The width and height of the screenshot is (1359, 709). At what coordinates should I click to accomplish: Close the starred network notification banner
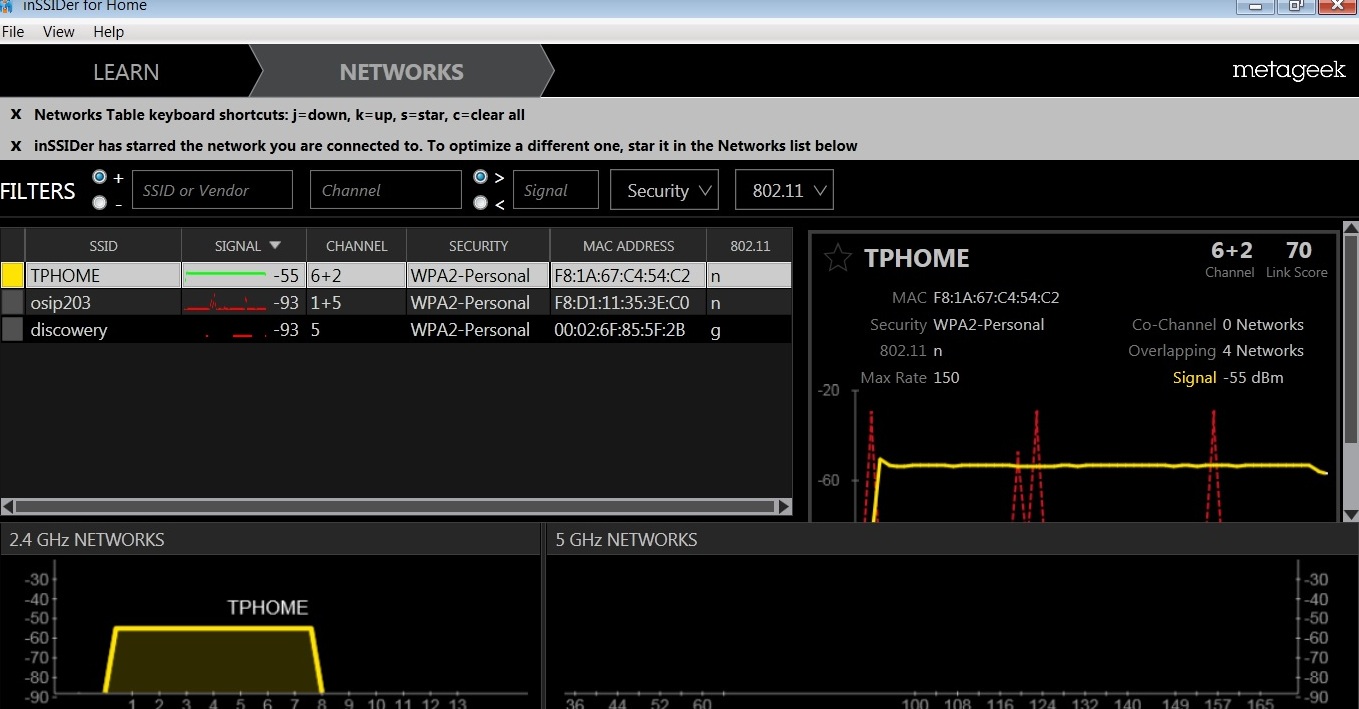(16, 146)
